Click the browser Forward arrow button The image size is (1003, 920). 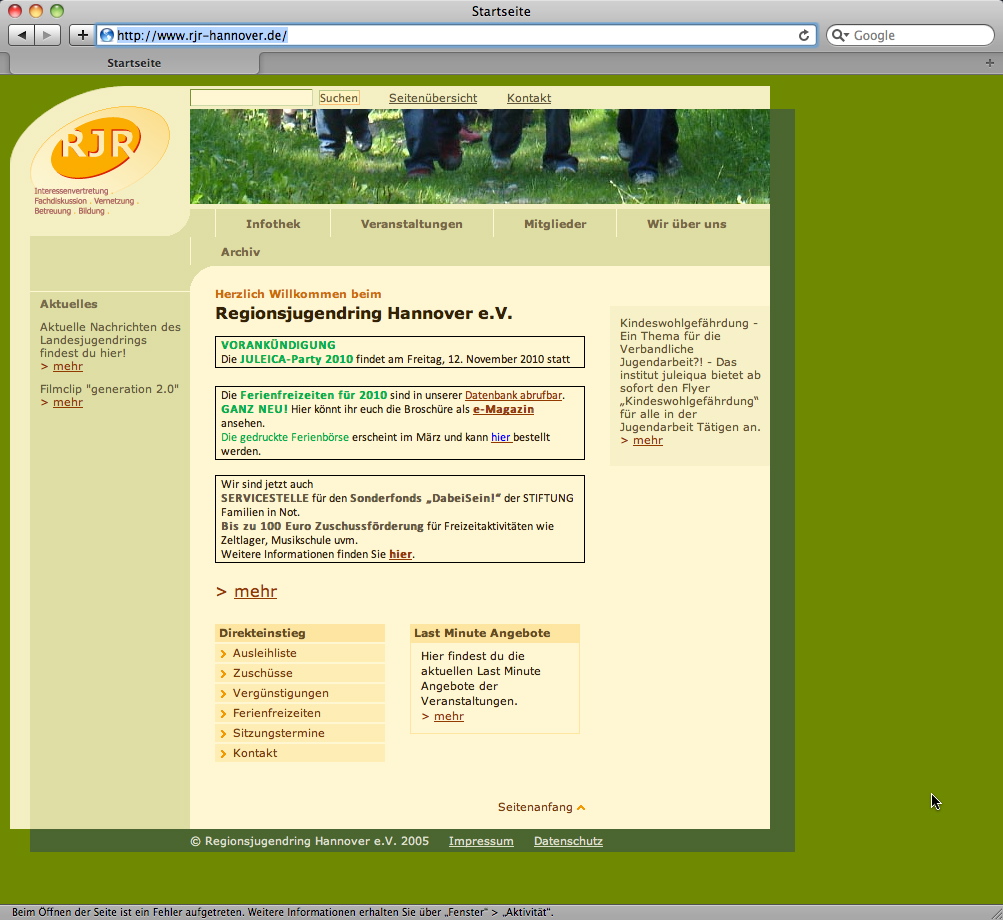click(x=47, y=35)
